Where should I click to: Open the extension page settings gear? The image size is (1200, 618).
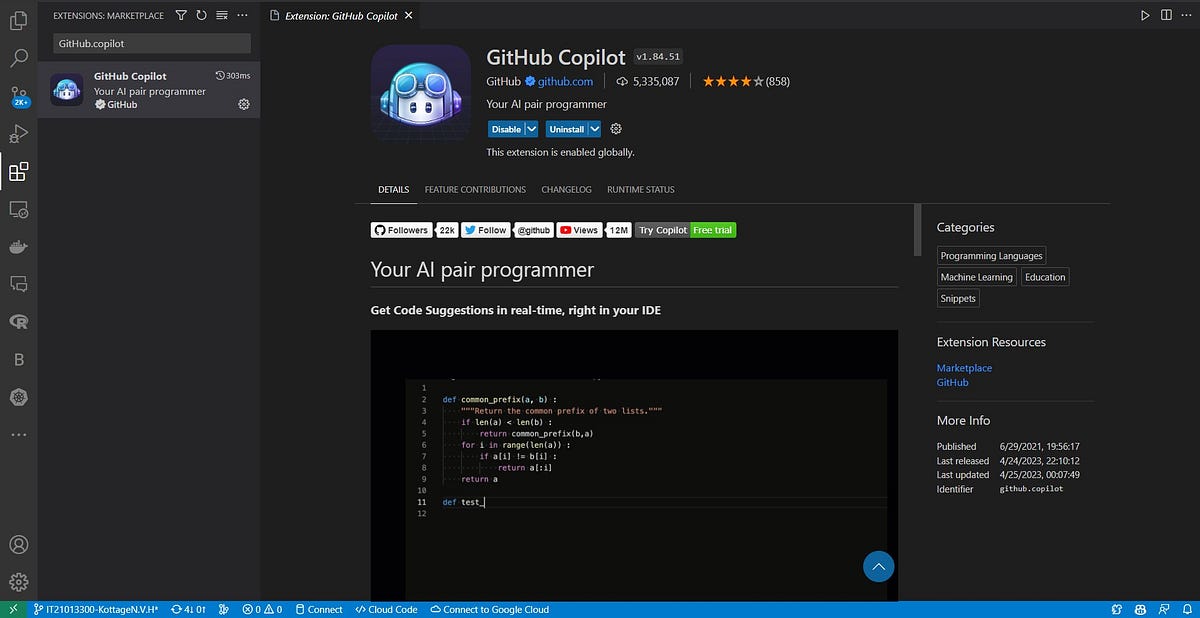pos(616,129)
